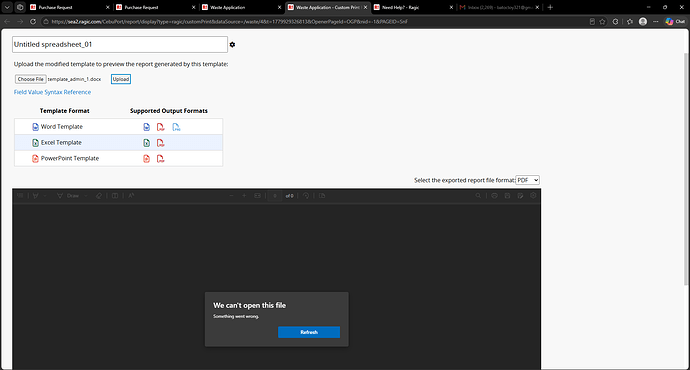Export Excel Template as Excel file icon
690x370 pixels.
pyautogui.click(x=147, y=143)
